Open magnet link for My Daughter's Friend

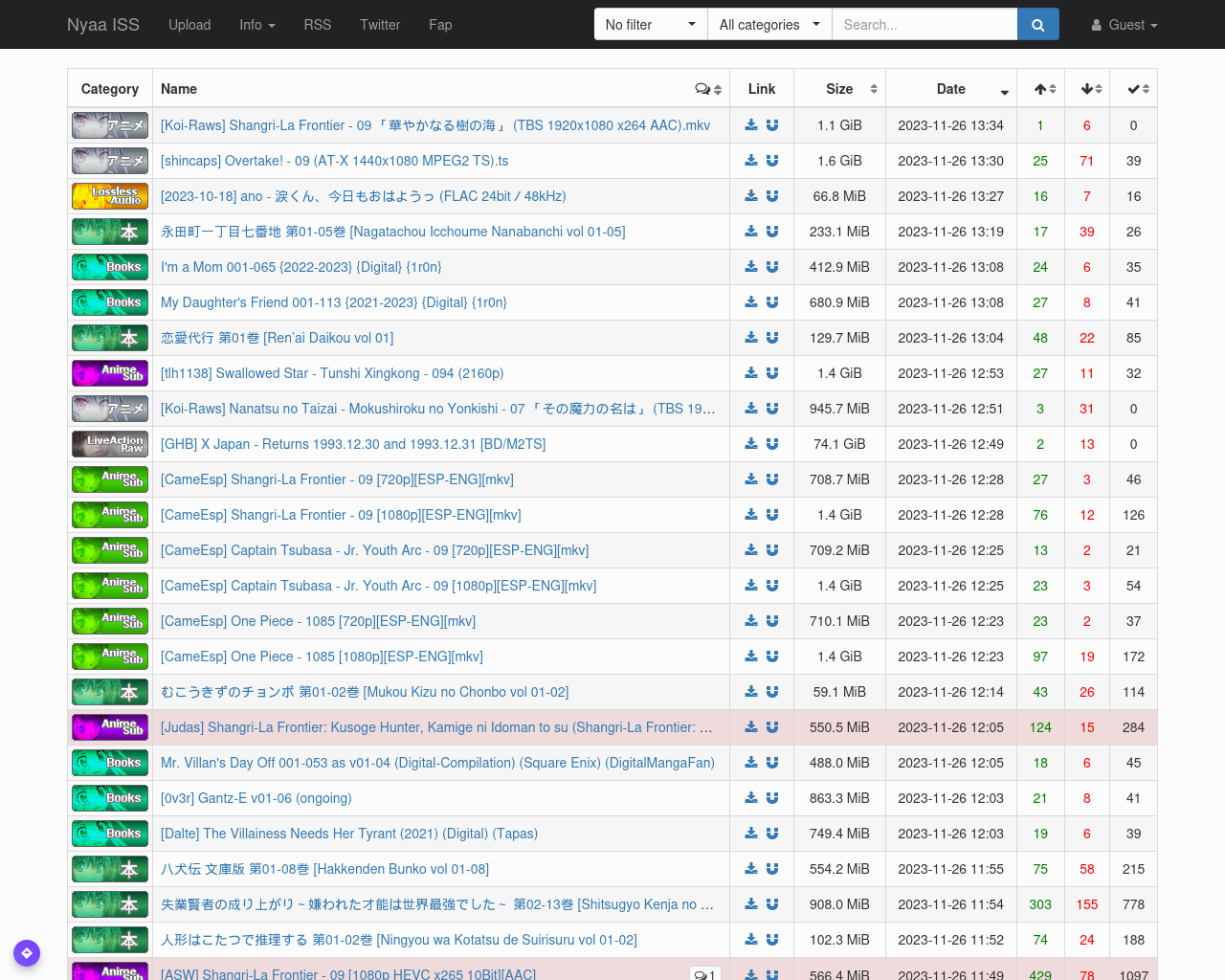click(x=772, y=302)
